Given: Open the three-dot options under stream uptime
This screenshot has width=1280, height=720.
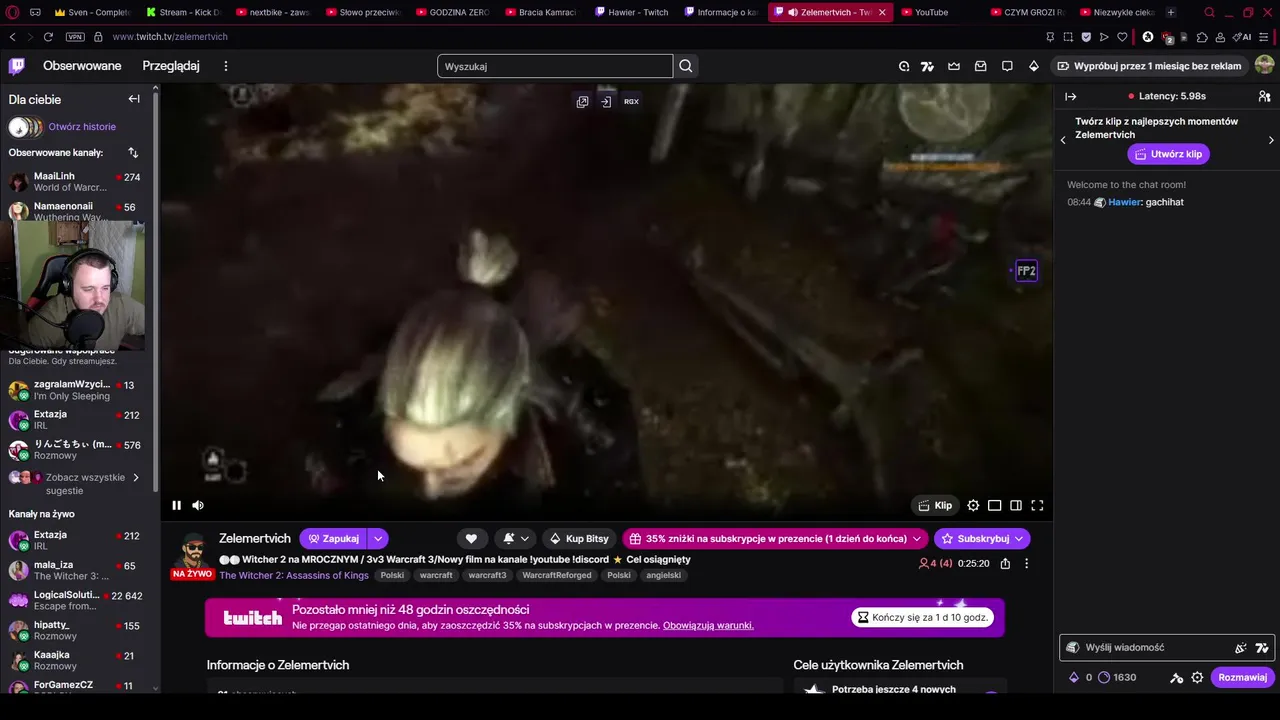Looking at the screenshot, I should click(1026, 564).
